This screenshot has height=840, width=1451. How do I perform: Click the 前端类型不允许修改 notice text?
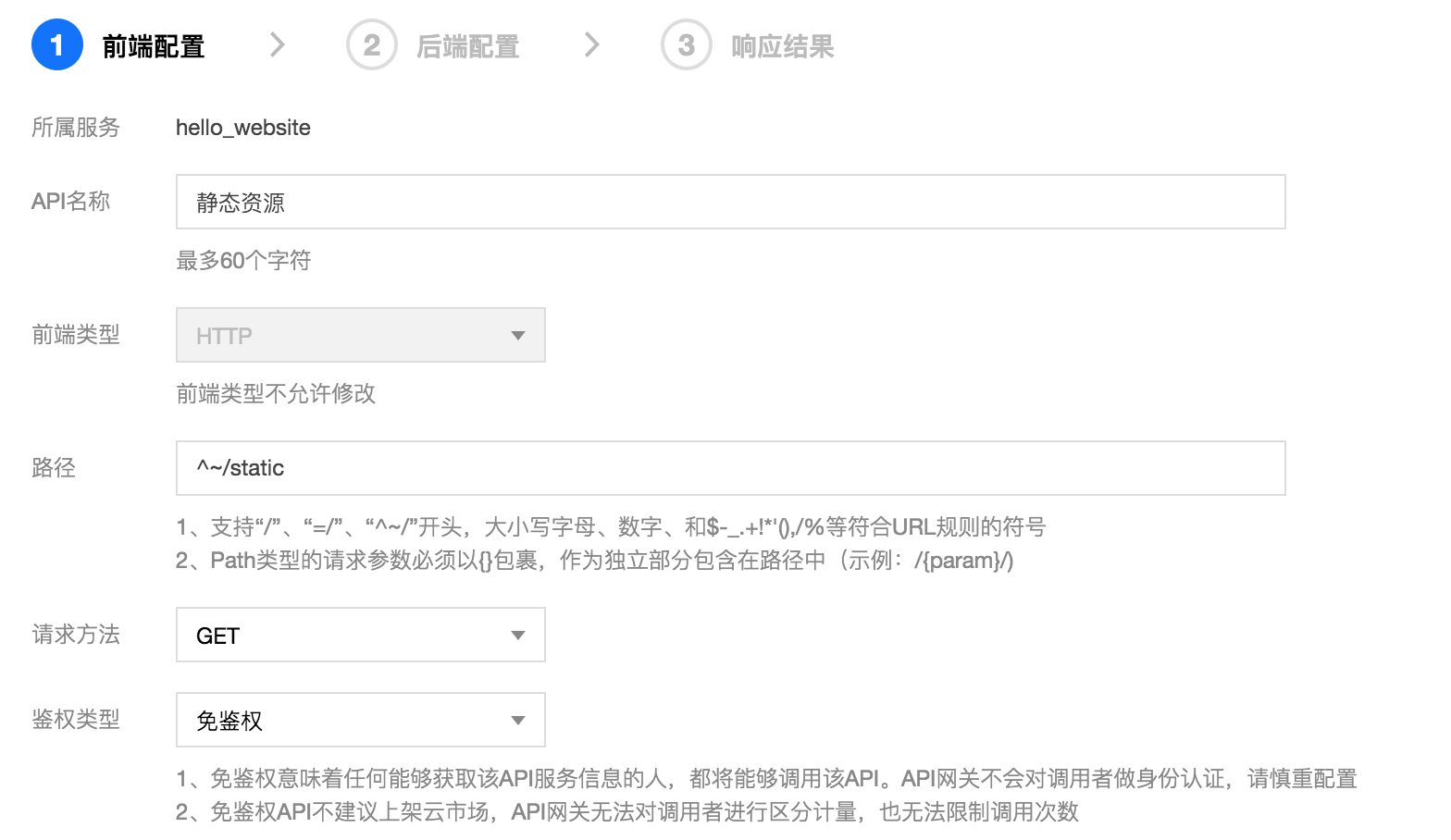click(276, 394)
